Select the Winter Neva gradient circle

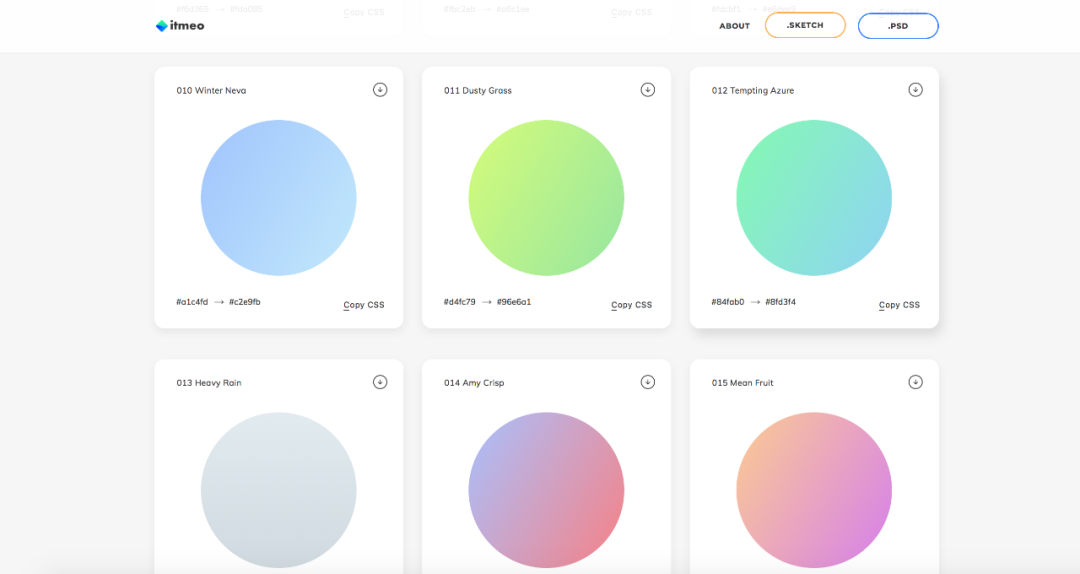[x=278, y=198]
